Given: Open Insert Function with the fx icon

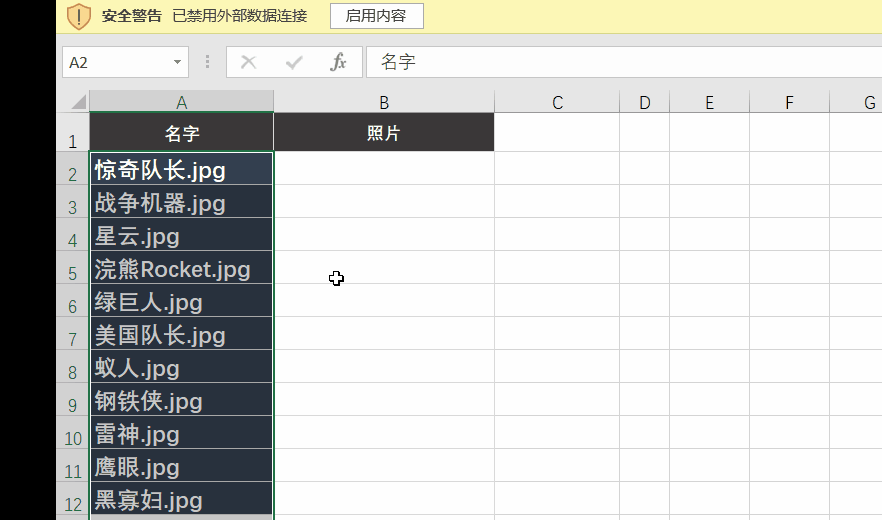Looking at the screenshot, I should 338,62.
